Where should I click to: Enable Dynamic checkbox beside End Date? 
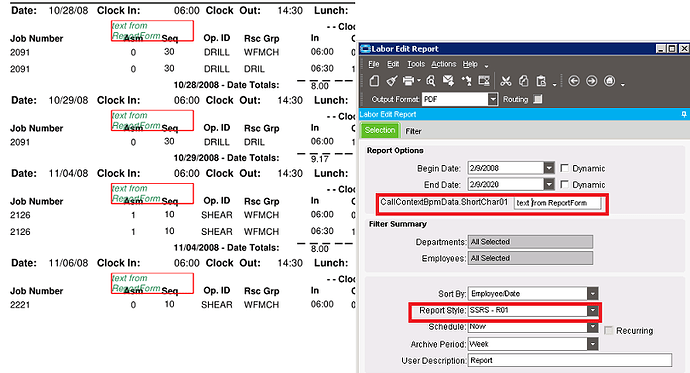click(565, 184)
